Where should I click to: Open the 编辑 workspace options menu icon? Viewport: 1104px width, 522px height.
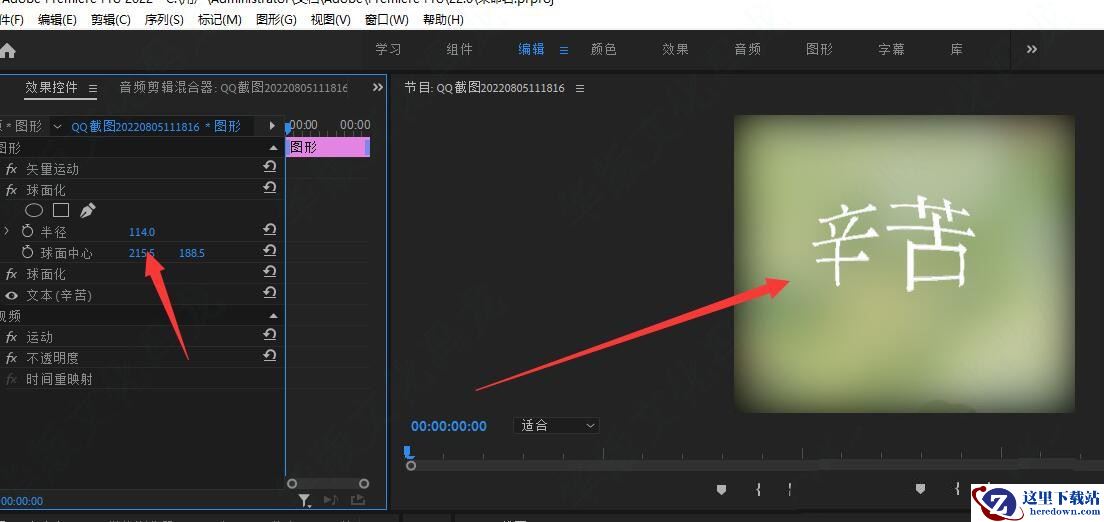click(x=564, y=50)
